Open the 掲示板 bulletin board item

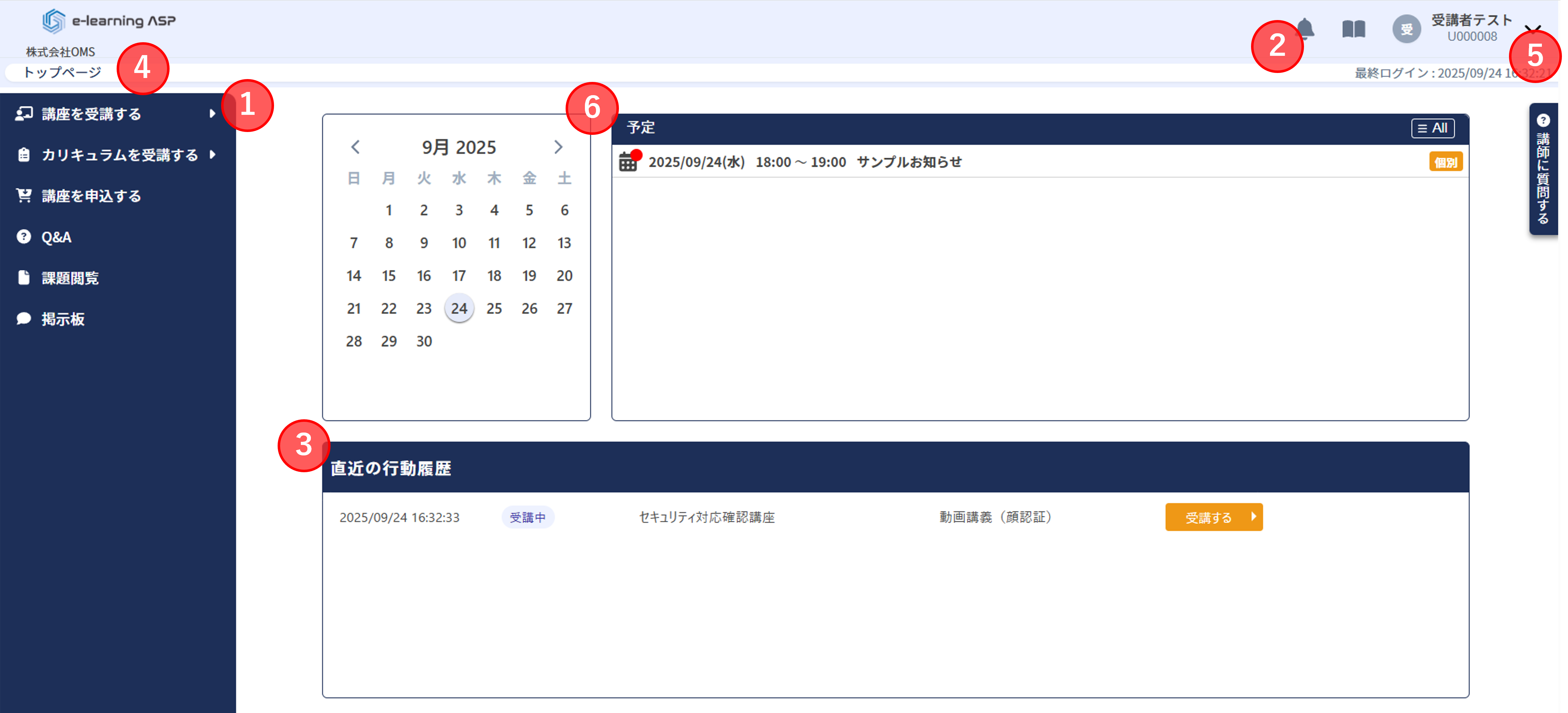point(63,319)
